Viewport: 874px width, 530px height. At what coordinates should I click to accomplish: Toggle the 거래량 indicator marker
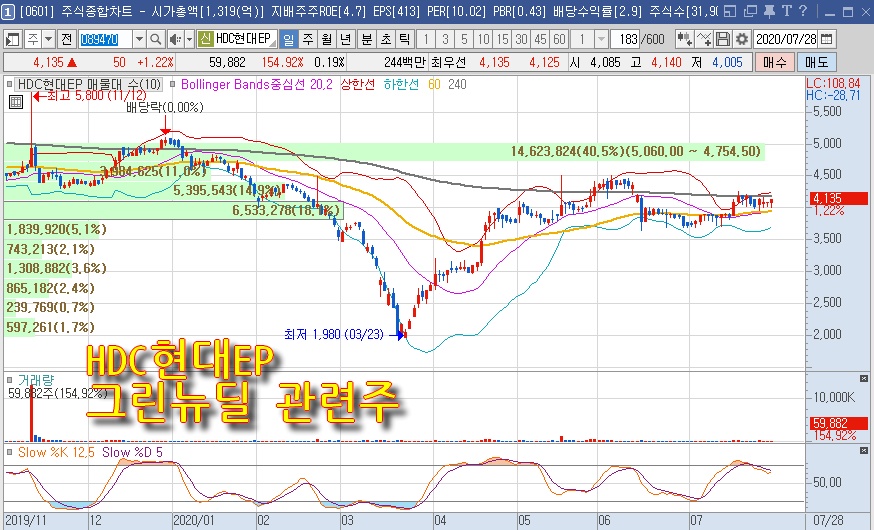point(10,380)
